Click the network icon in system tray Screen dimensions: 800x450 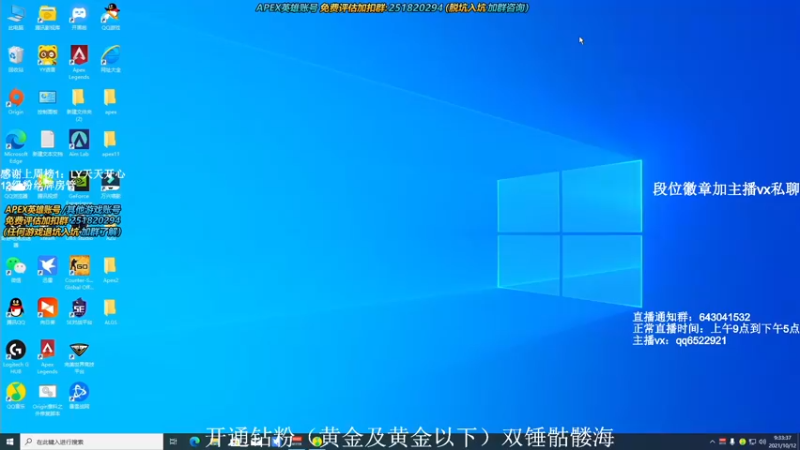[753, 442]
